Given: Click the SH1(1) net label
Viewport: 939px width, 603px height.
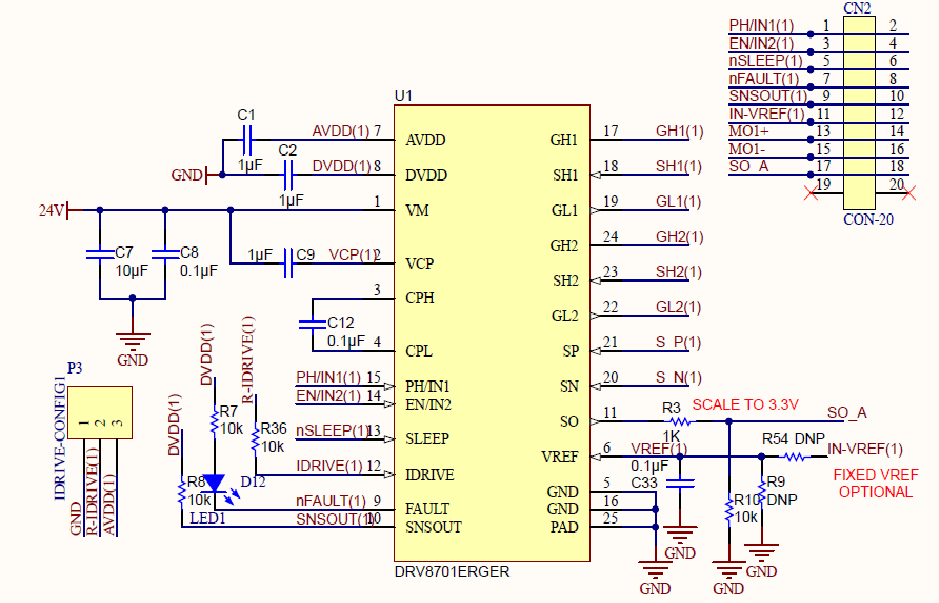Looking at the screenshot, I should coord(678,166).
